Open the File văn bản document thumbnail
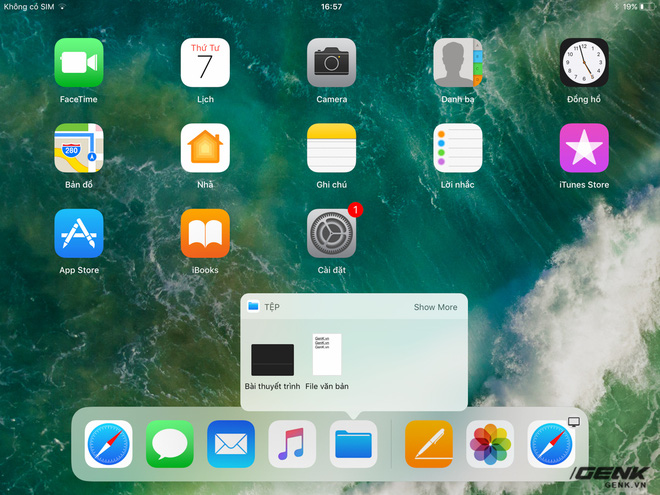Viewport: 660px width, 495px height. (x=327, y=354)
